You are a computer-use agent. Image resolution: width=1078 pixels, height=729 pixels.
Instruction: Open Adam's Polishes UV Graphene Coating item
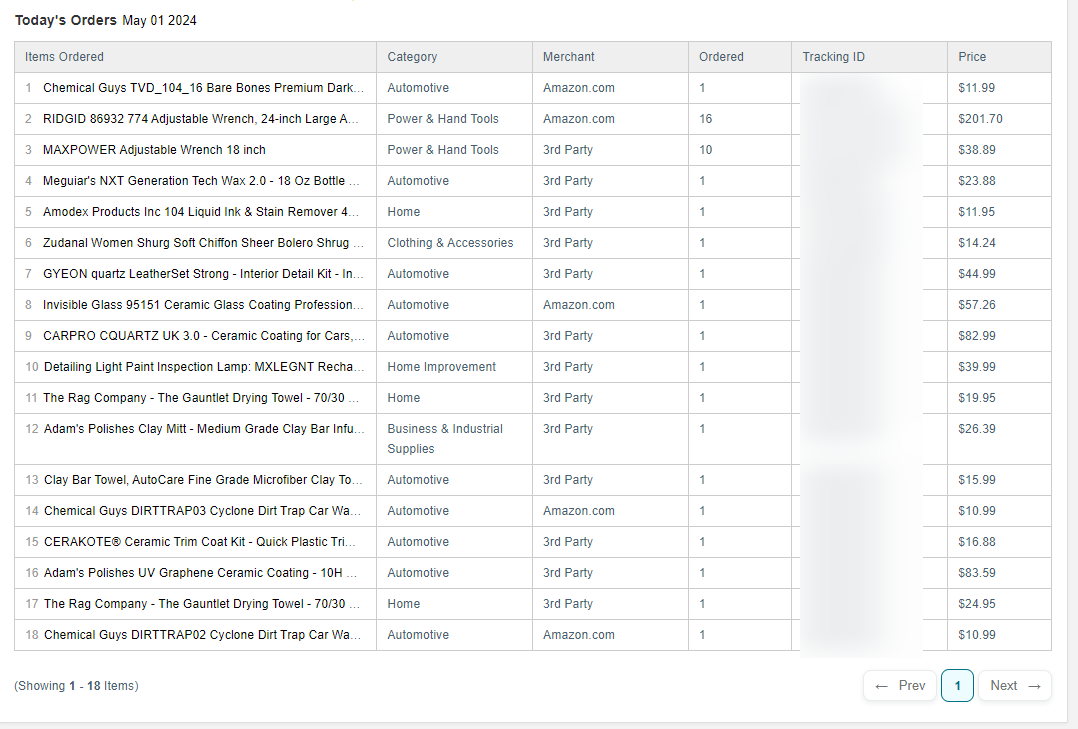pyautogui.click(x=201, y=572)
